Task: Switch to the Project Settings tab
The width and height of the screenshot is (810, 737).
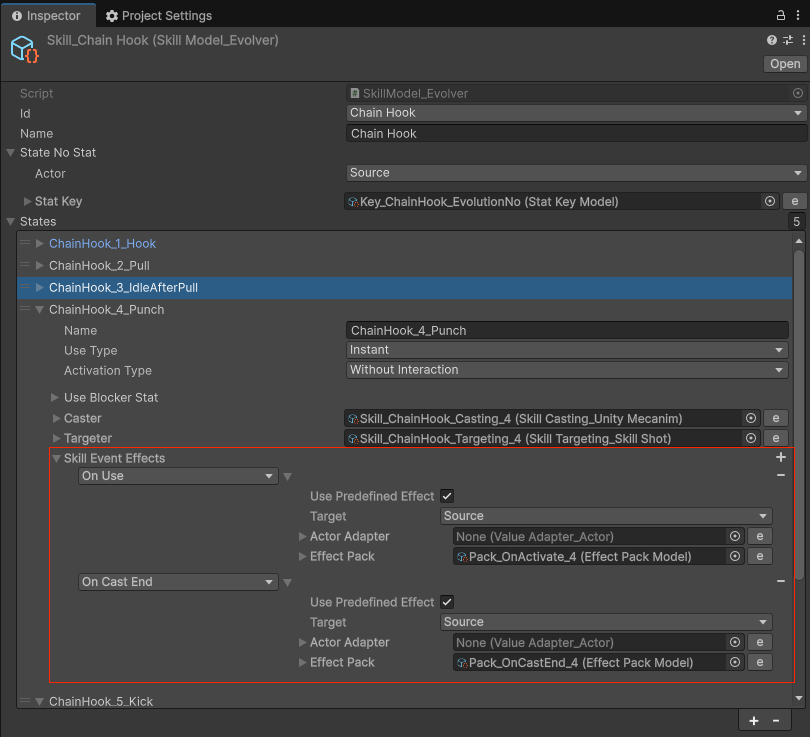Action: coord(159,15)
